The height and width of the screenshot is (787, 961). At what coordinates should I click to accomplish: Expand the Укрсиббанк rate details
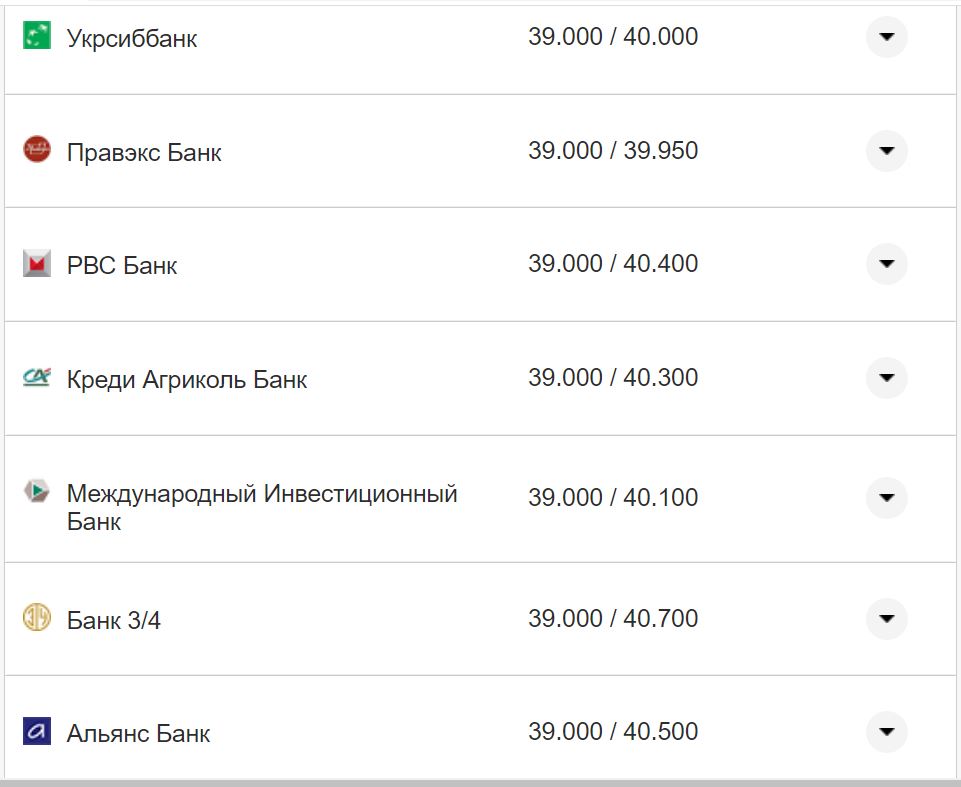[886, 37]
